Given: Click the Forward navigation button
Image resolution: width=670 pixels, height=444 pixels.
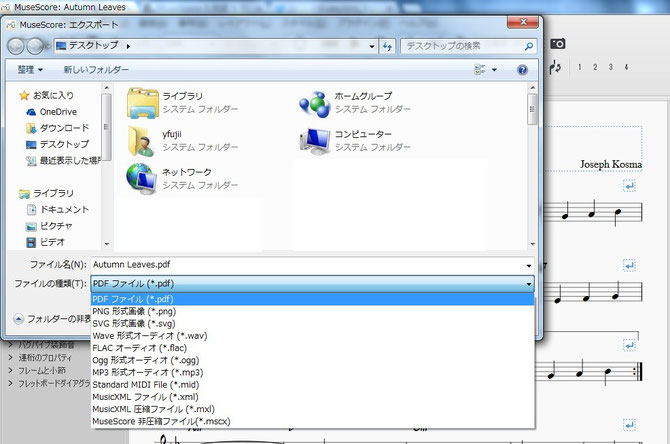Looking at the screenshot, I should (x=34, y=46).
